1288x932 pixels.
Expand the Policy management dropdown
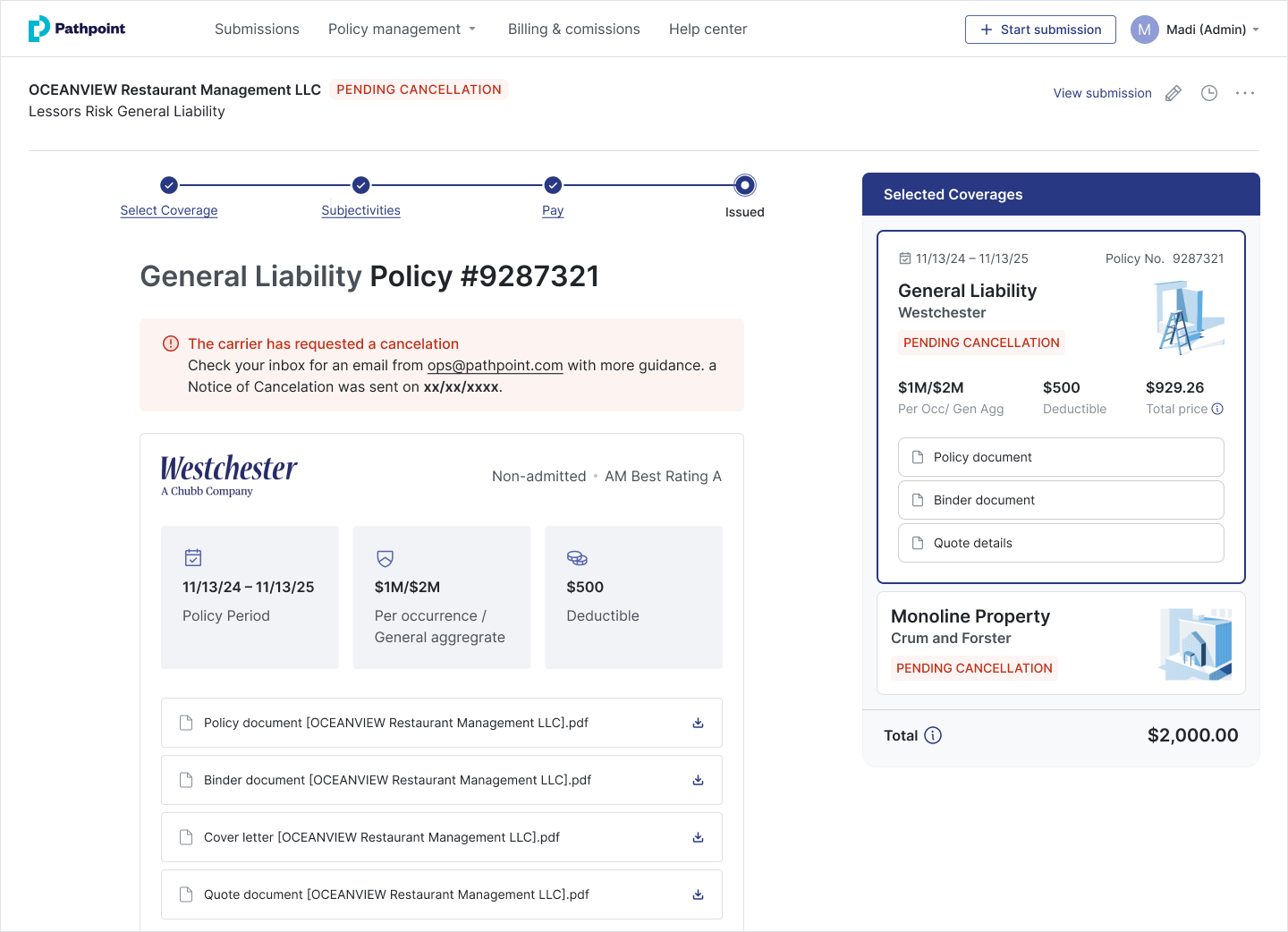click(402, 29)
